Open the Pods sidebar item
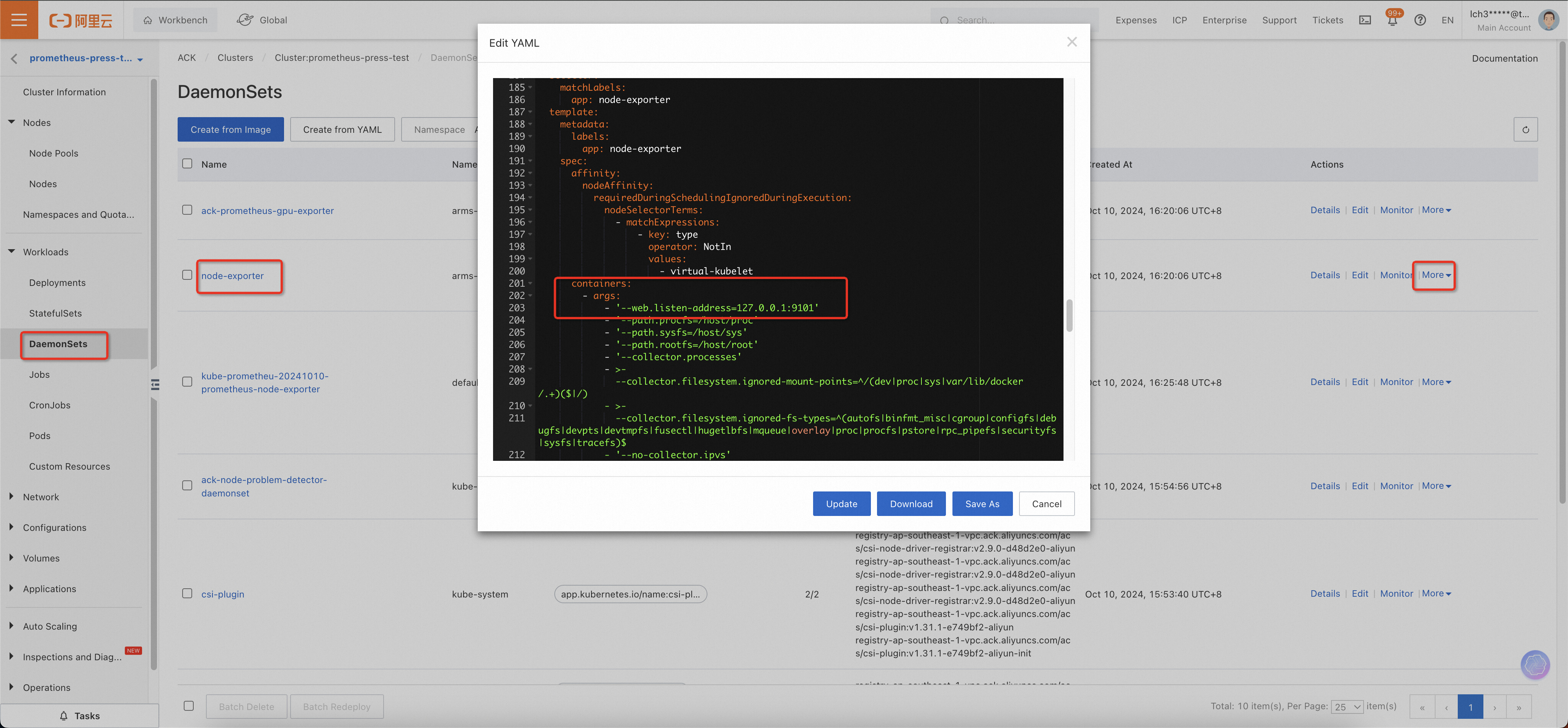This screenshot has height=728, width=1568. pyautogui.click(x=39, y=436)
